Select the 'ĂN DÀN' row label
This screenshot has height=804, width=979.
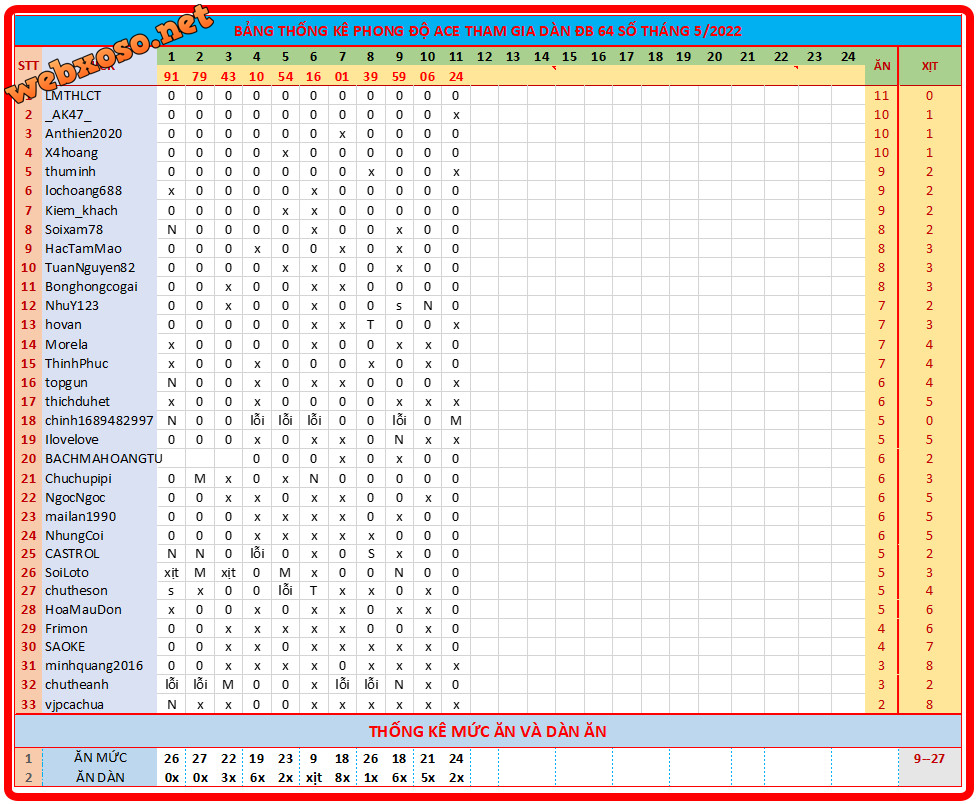coord(101,778)
